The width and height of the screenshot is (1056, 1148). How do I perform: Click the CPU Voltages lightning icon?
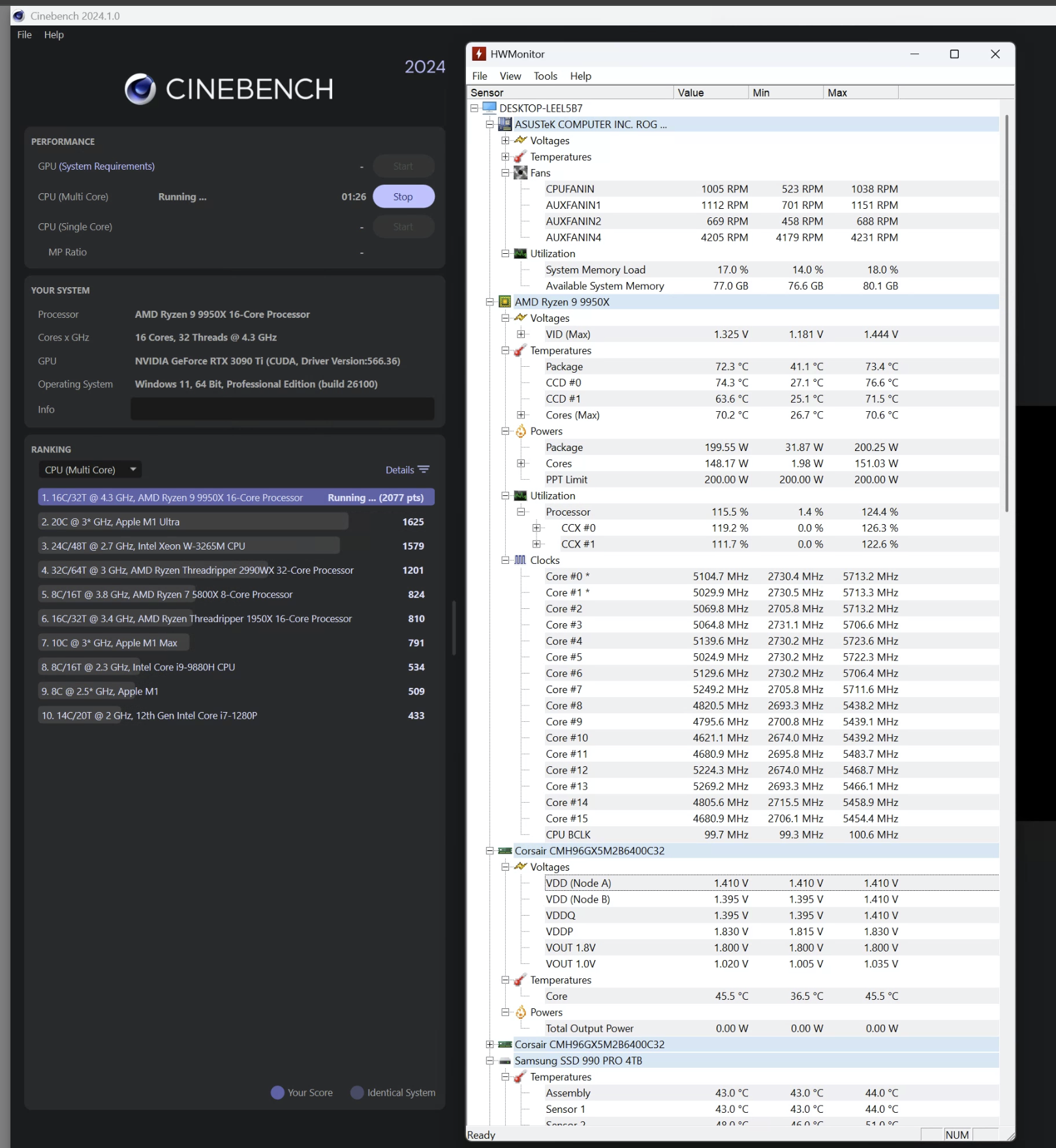click(520, 318)
